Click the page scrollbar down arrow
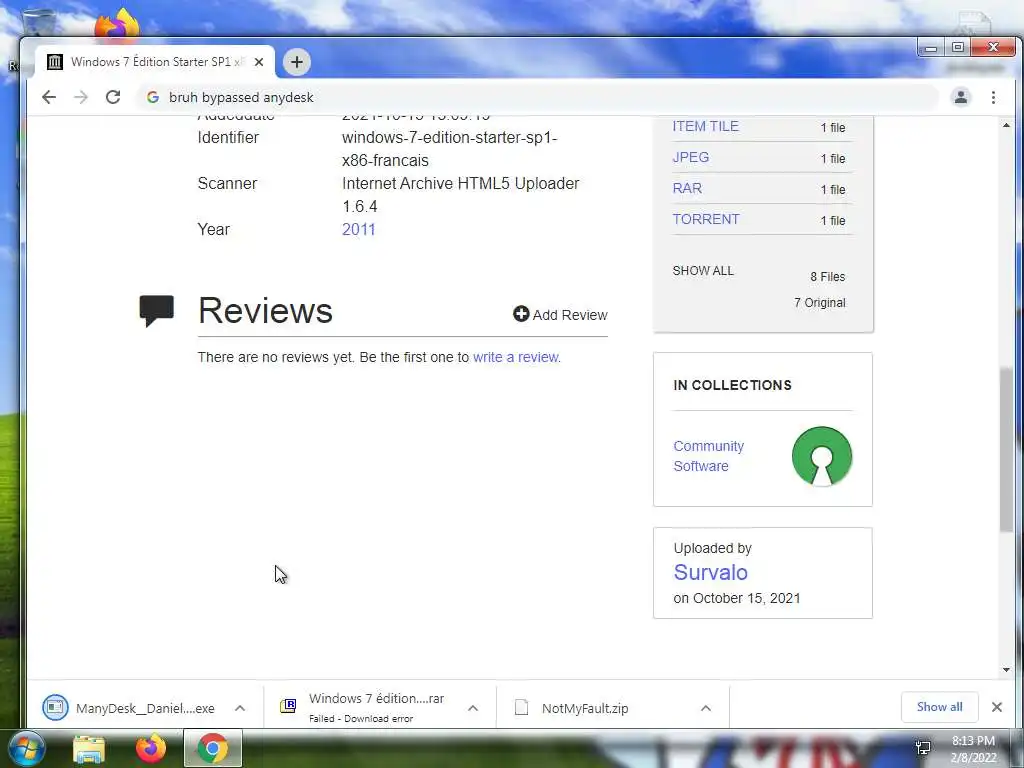This screenshot has height=768, width=1024. (x=1006, y=669)
